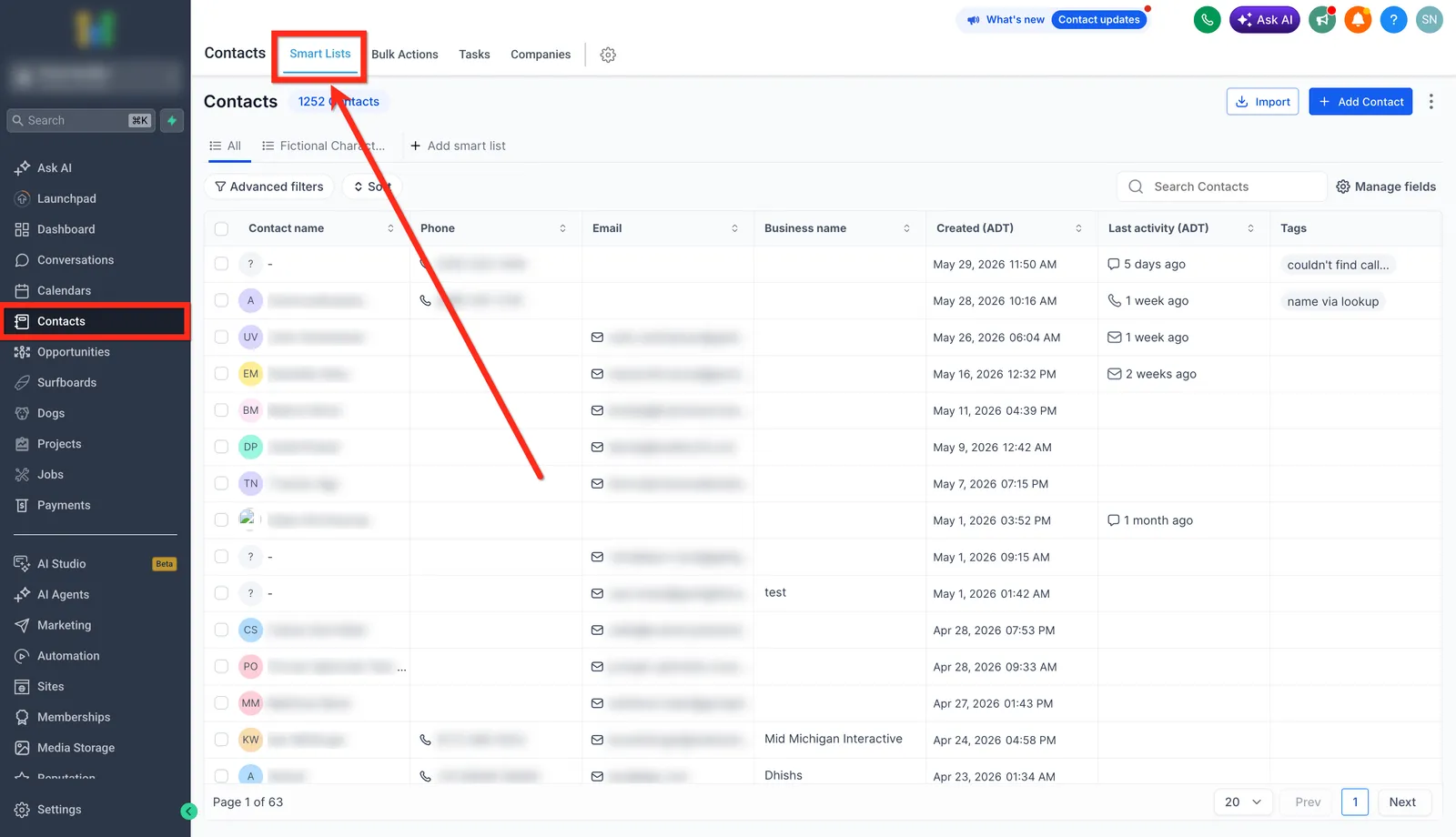The image size is (1456, 837).
Task: Check the EM contact row checkbox
Action: [x=221, y=373]
